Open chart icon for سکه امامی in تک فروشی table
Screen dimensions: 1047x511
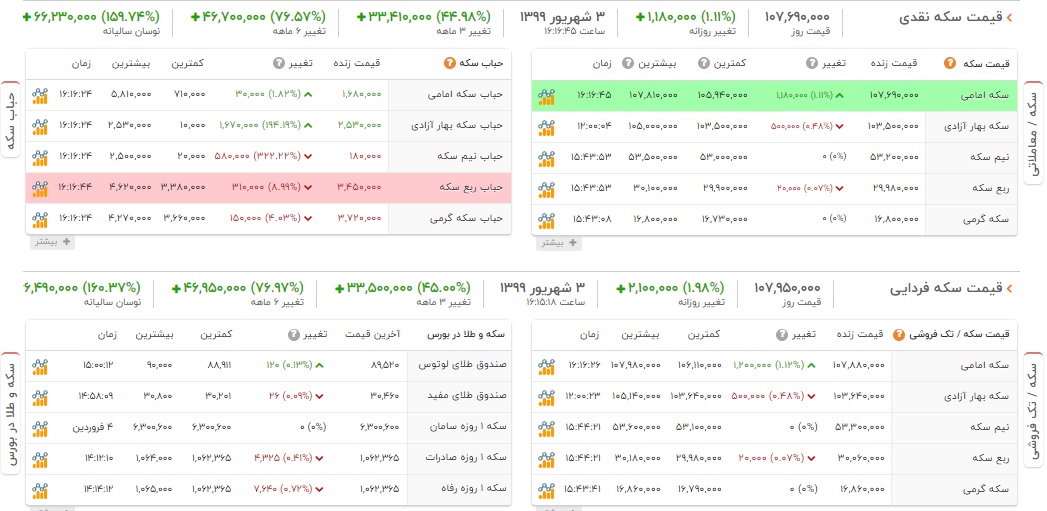point(547,365)
